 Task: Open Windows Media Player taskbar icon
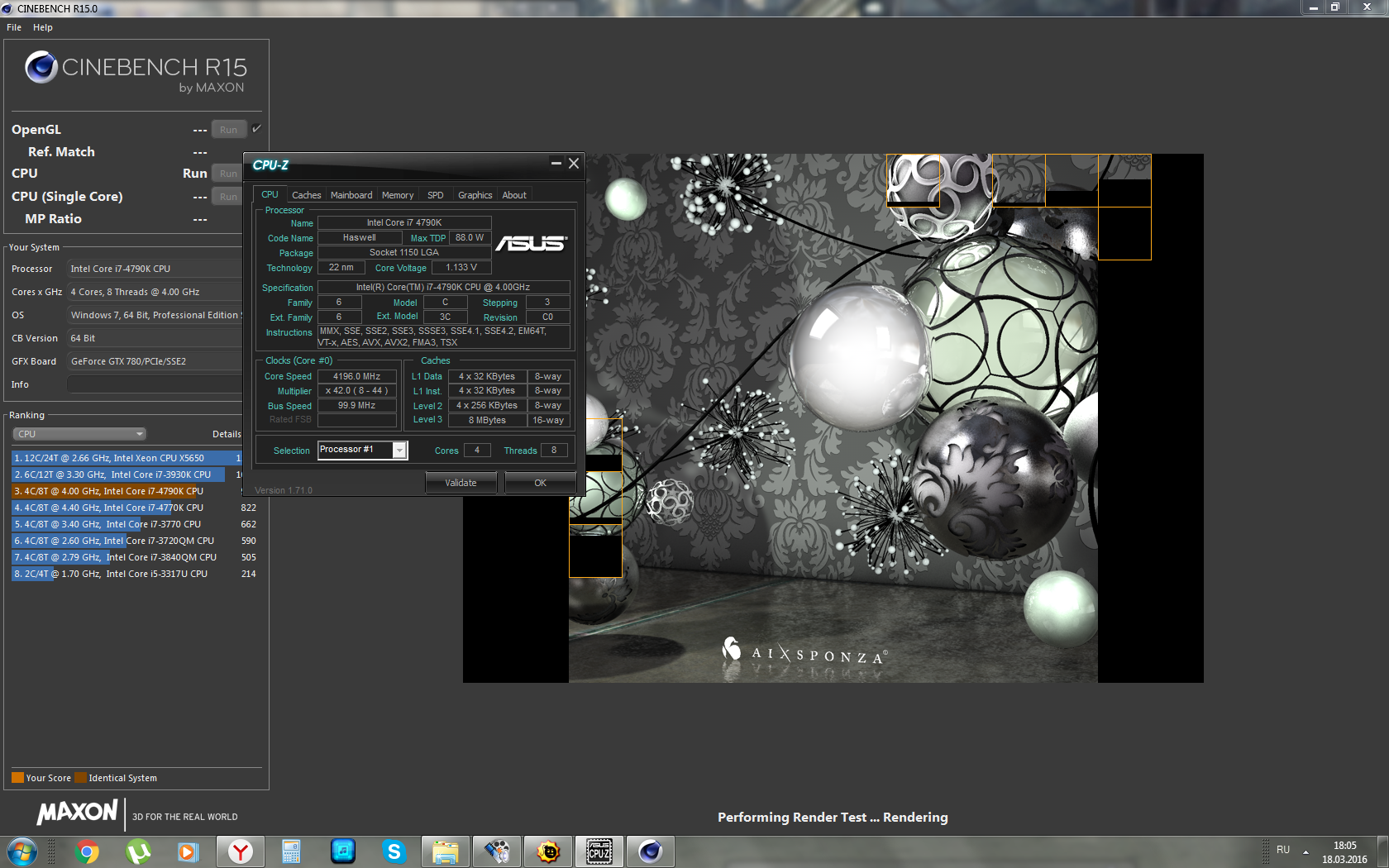pos(189,851)
